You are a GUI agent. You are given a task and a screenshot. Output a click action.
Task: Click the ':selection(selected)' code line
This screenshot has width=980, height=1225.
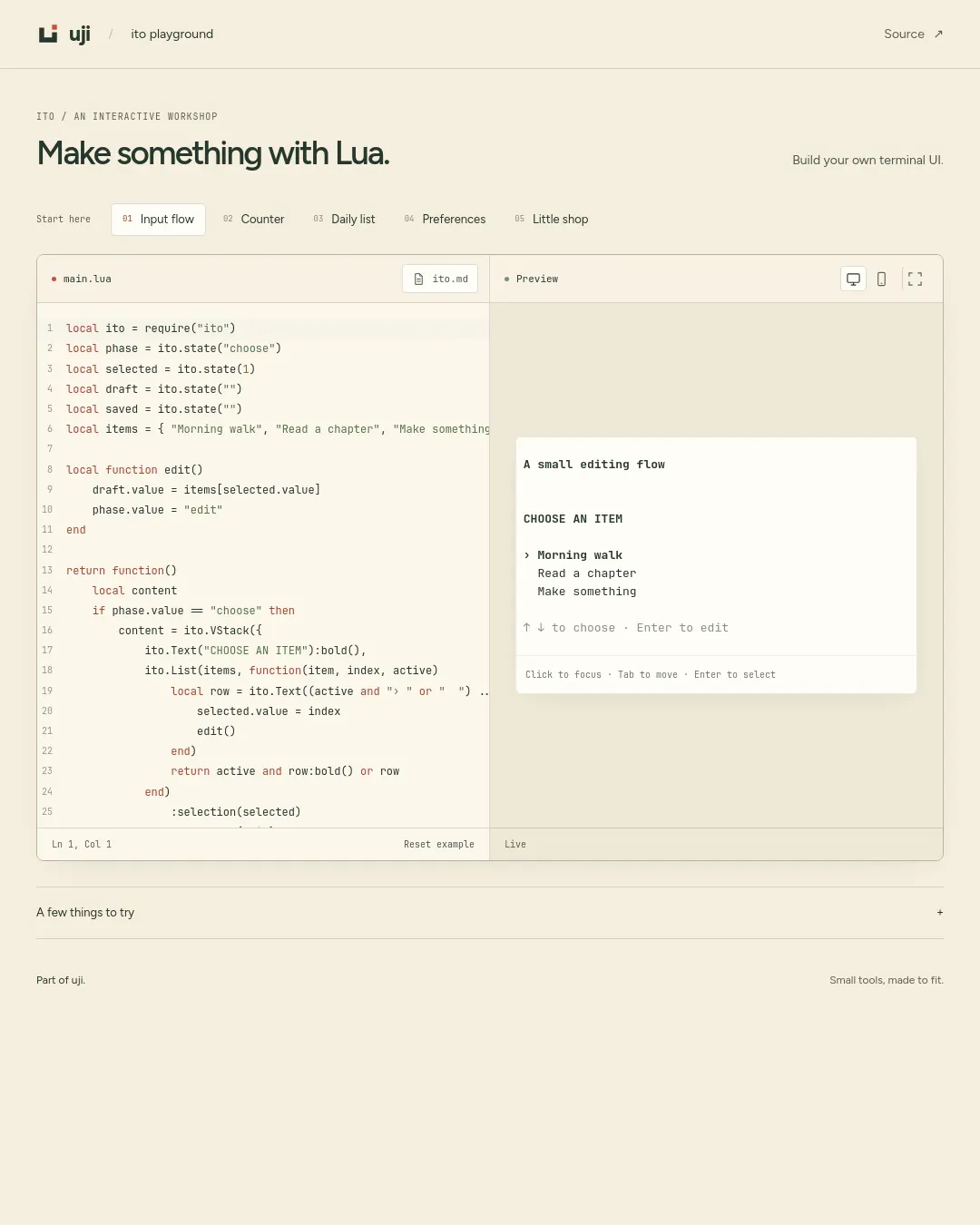[236, 812]
